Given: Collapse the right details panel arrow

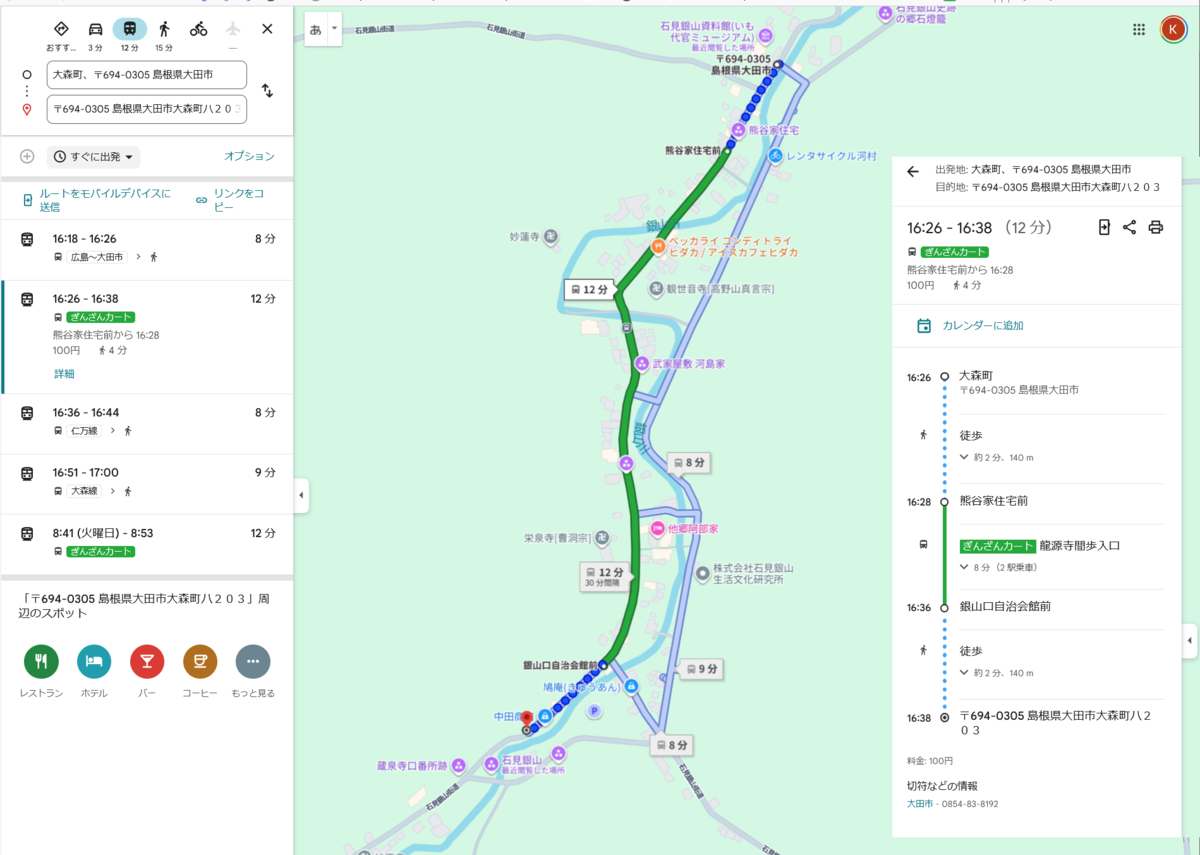Looking at the screenshot, I should coord(1190,641).
